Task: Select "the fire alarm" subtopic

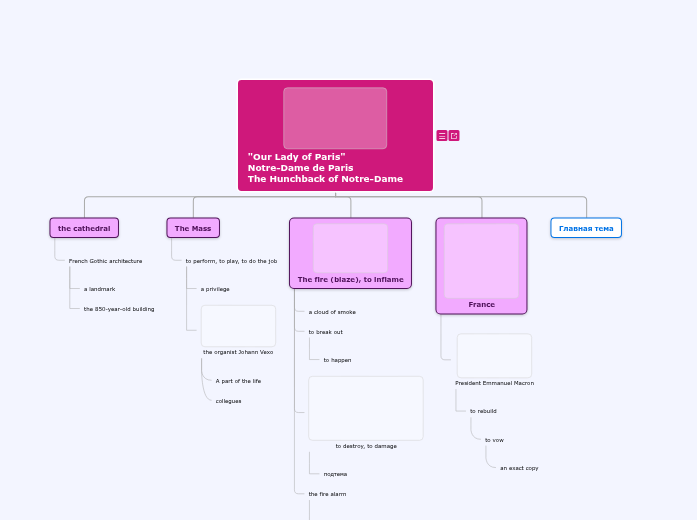Action: pos(327,494)
